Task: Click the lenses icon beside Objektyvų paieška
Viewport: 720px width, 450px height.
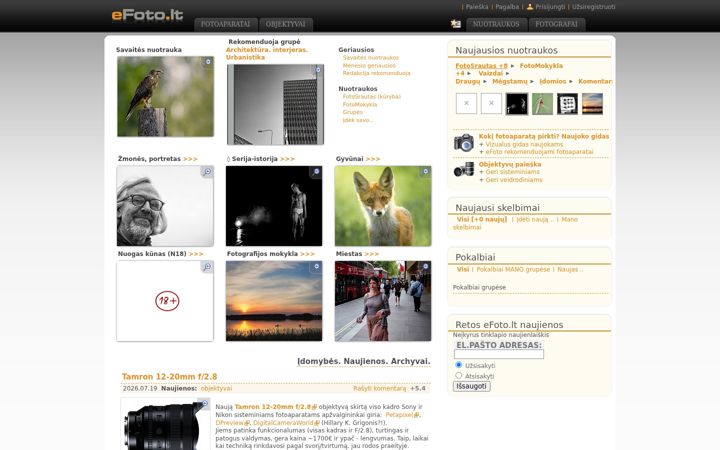Action: click(x=464, y=169)
